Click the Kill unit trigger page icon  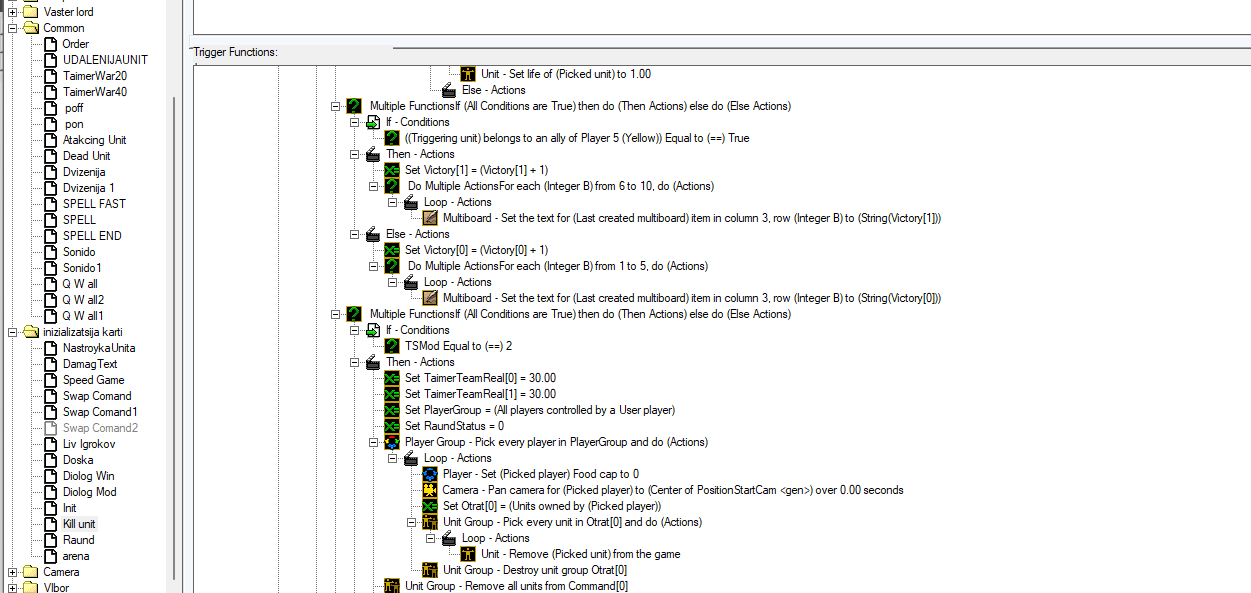[50, 524]
